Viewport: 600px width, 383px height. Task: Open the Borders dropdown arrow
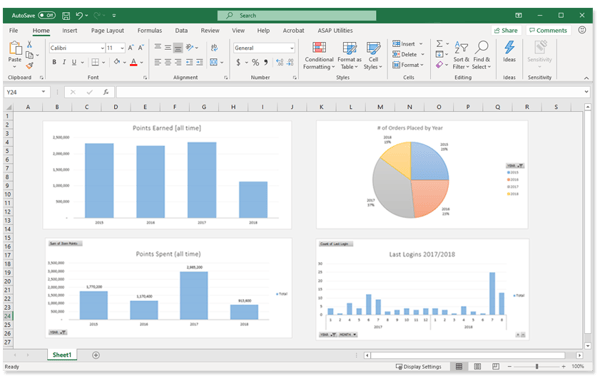pyautogui.click(x=103, y=62)
